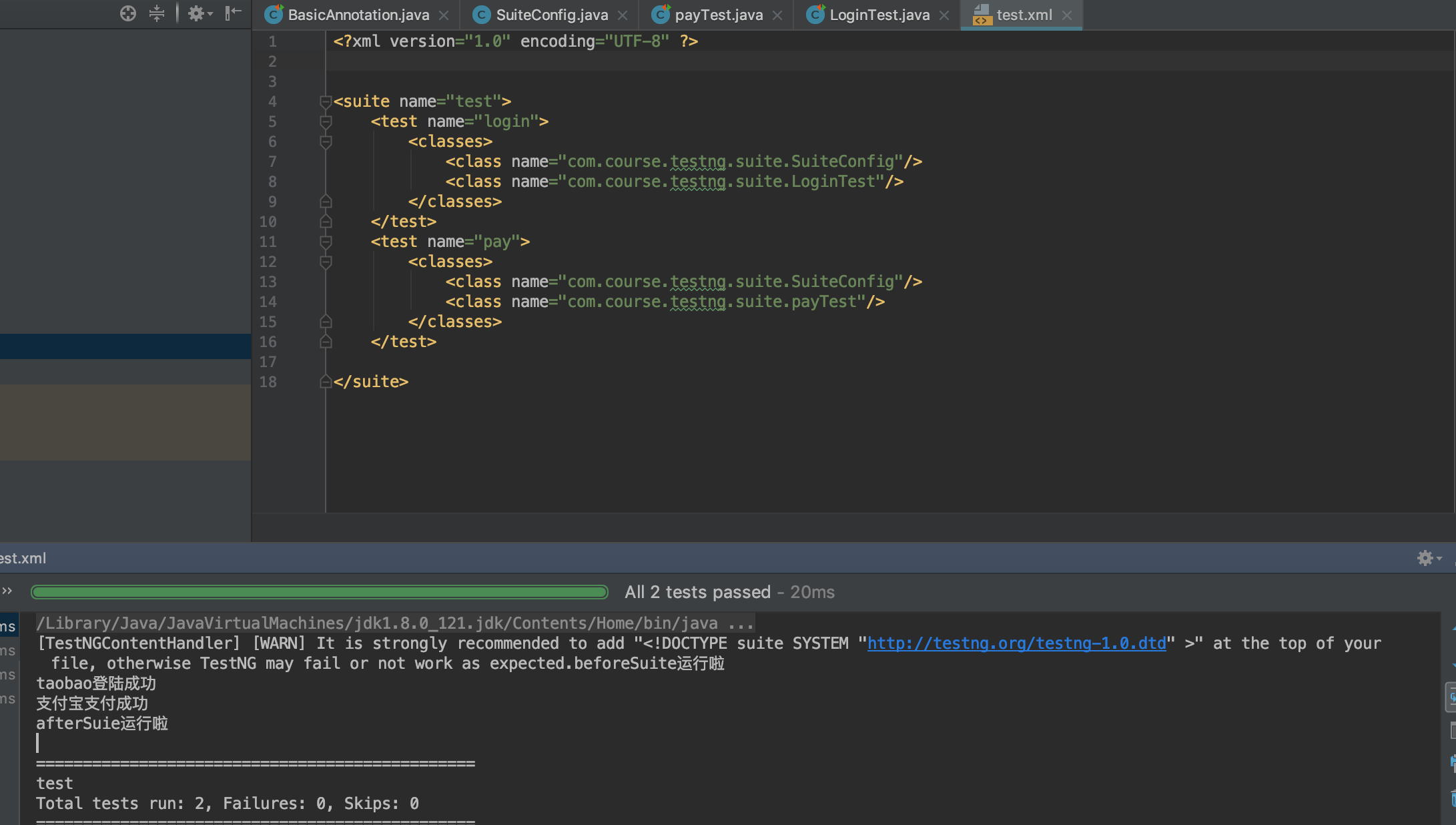The image size is (1456, 825).
Task: Collapse the classes fold at line 6
Action: (326, 142)
